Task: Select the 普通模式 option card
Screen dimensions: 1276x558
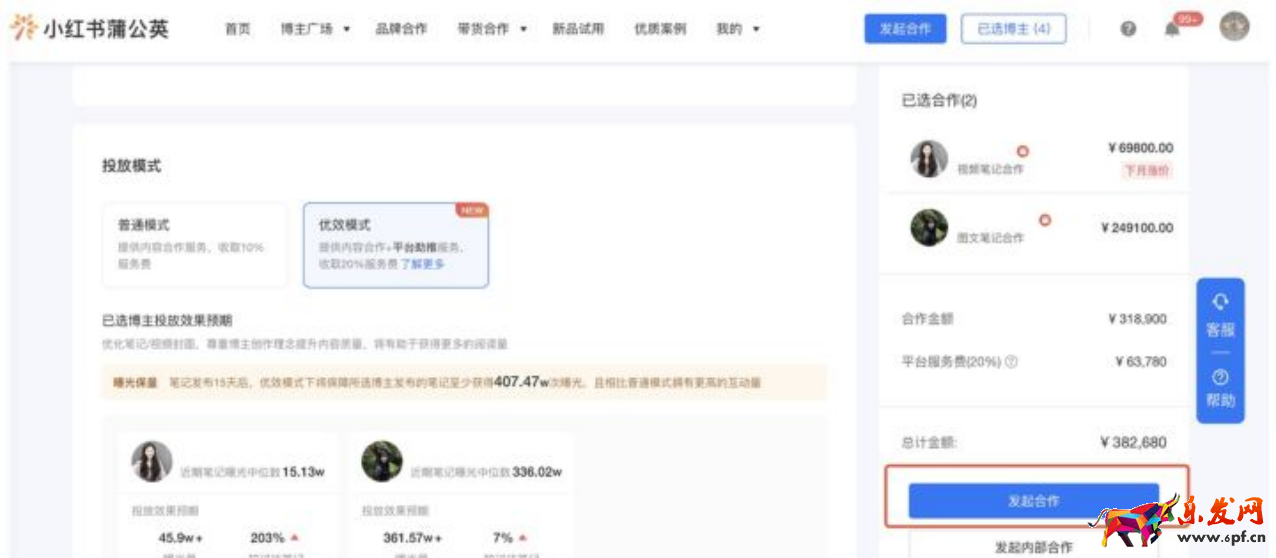Action: (x=194, y=245)
